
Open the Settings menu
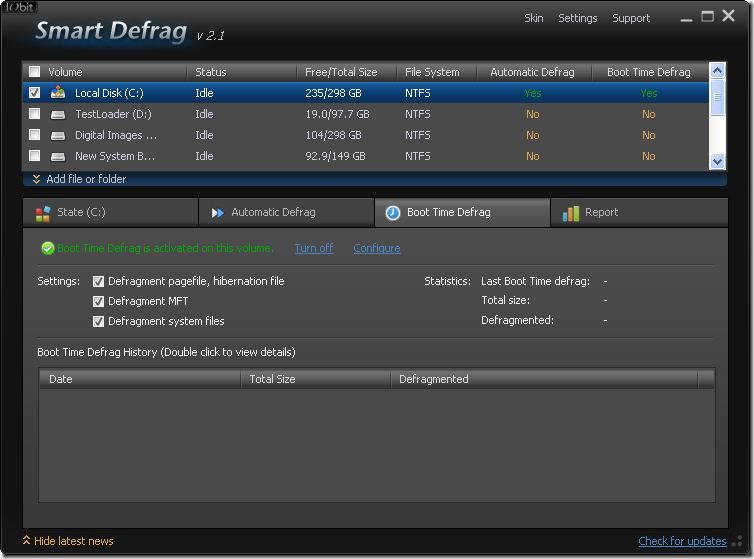click(x=578, y=18)
